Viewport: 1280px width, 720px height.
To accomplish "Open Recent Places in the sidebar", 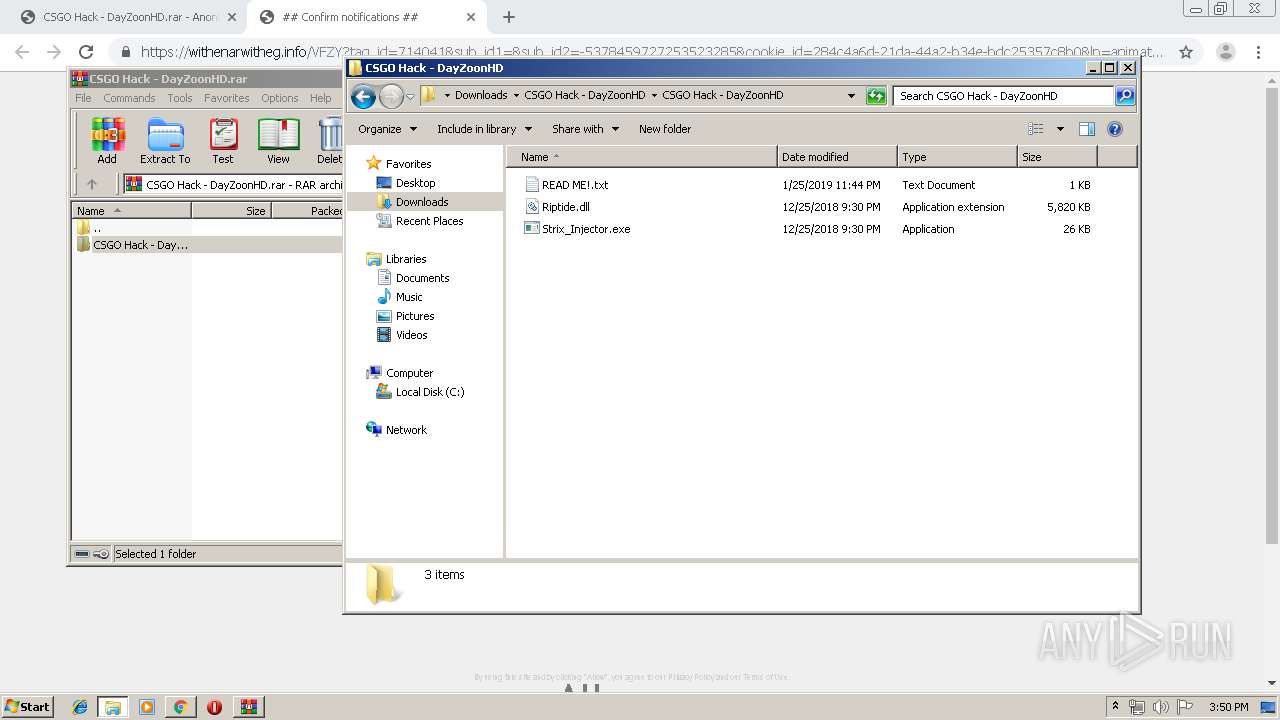I will point(429,221).
